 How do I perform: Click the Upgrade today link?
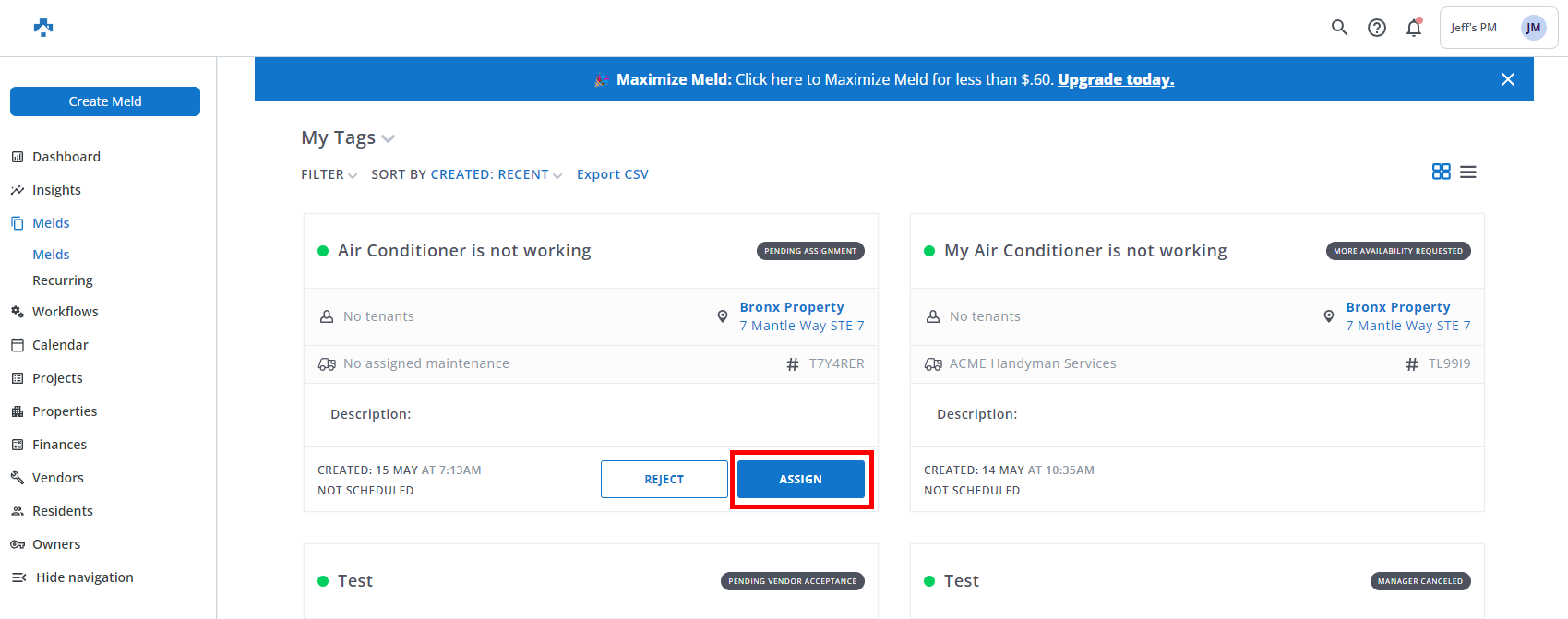pos(1116,79)
